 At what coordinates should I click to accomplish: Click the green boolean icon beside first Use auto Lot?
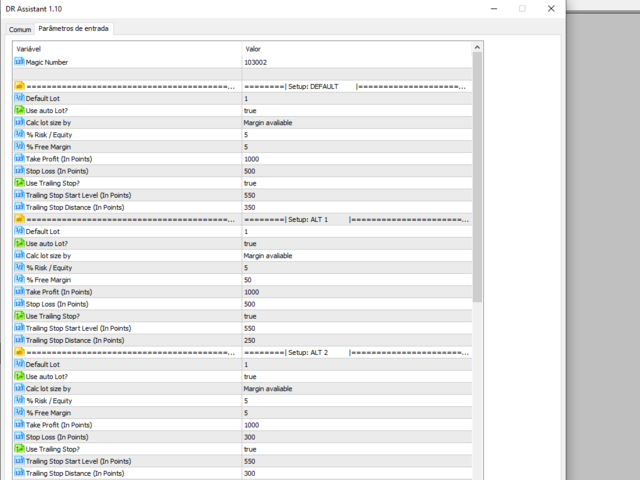(x=19, y=110)
